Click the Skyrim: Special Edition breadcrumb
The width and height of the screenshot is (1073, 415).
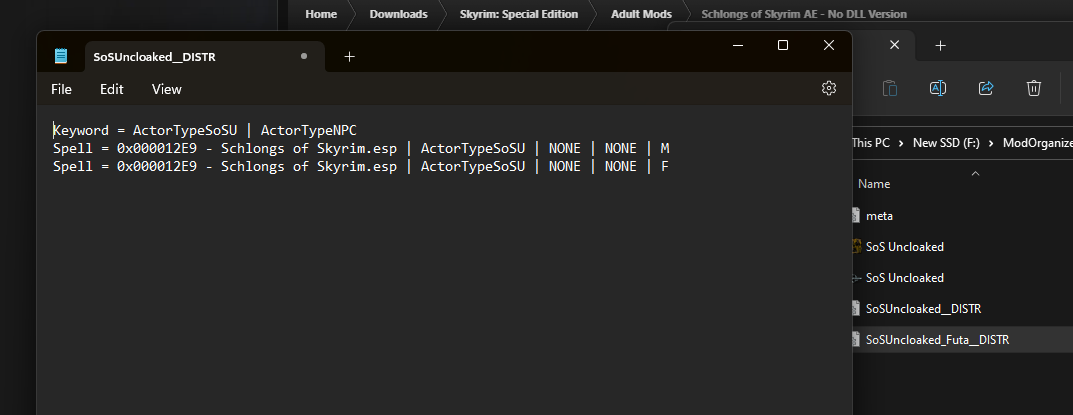pyautogui.click(x=519, y=14)
